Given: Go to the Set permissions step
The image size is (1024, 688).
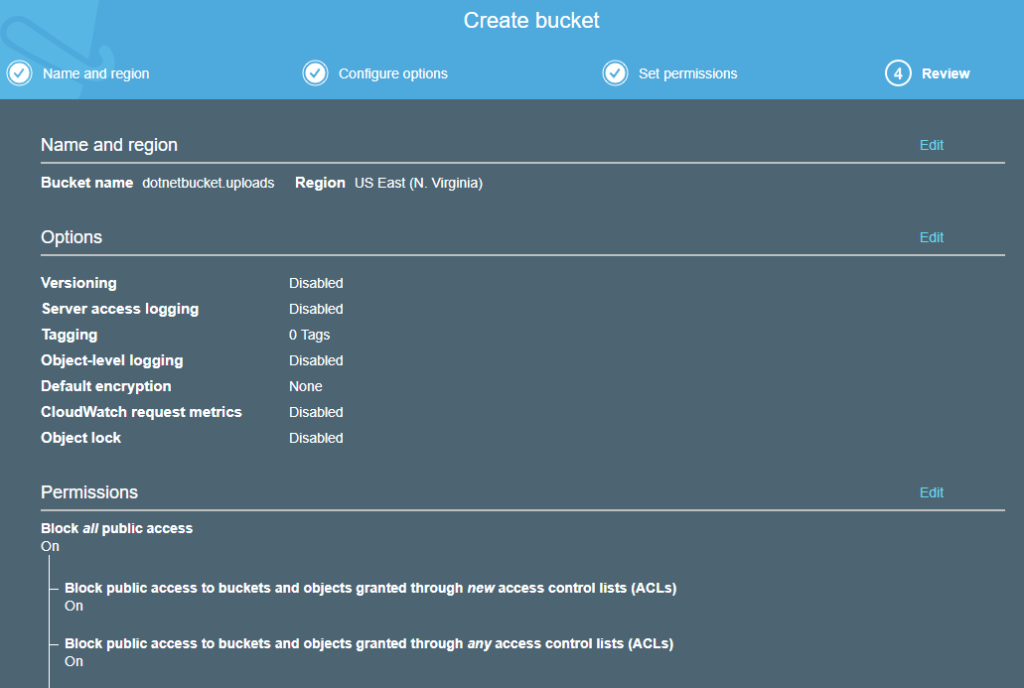Looking at the screenshot, I should tap(688, 74).
